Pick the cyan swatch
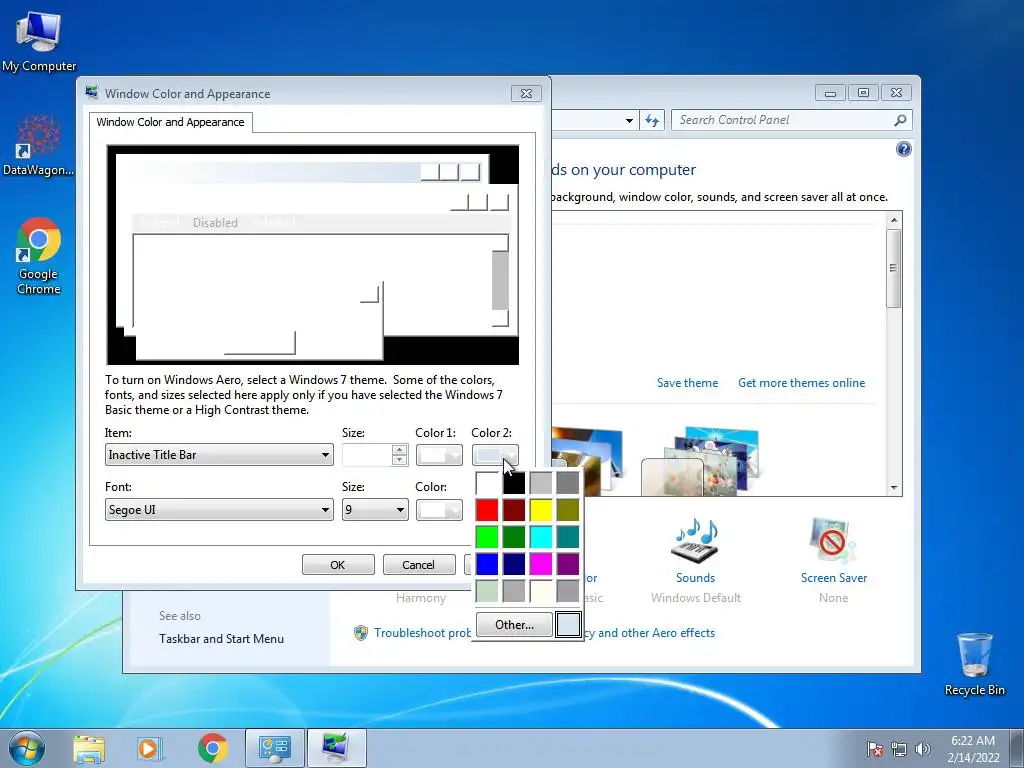 pos(541,537)
